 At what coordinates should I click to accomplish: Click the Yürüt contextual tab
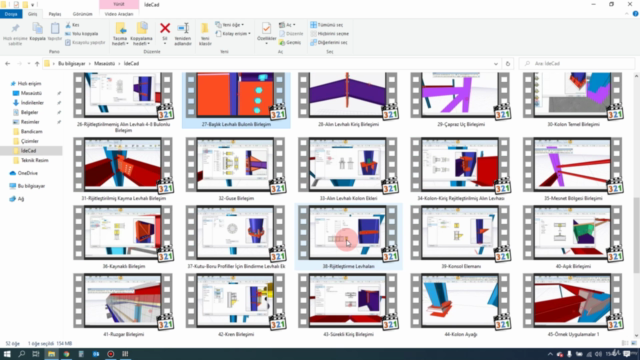(x=119, y=4)
